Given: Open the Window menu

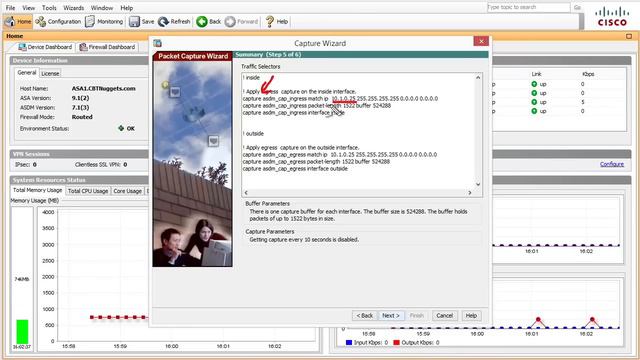Looking at the screenshot, I should [102, 8].
